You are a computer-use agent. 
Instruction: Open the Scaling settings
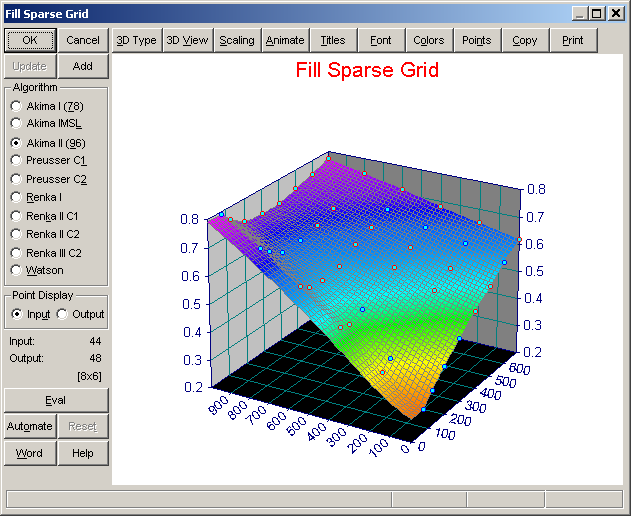(237, 40)
